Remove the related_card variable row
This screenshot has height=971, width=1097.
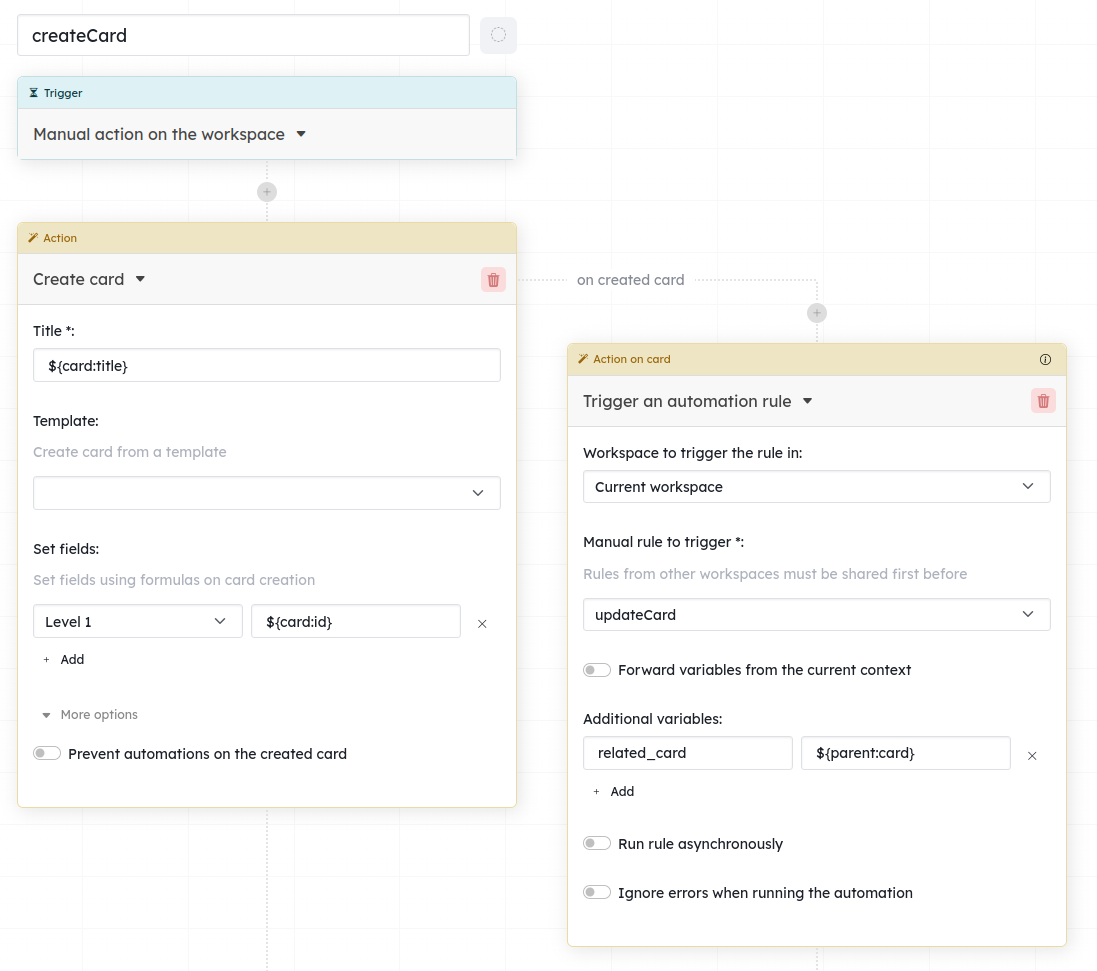coord(1032,756)
